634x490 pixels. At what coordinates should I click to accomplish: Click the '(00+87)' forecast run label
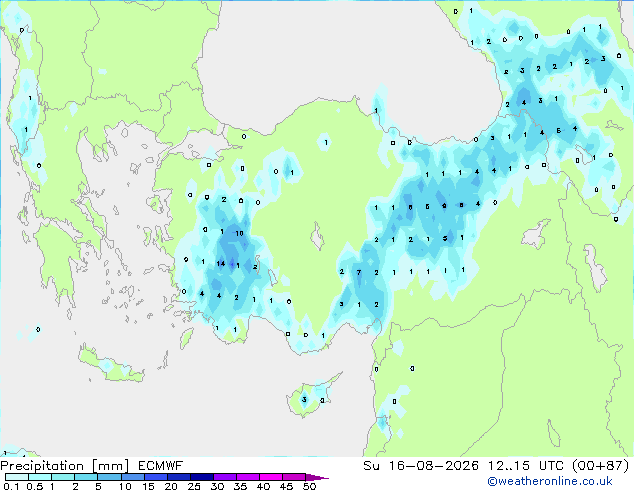pos(600,466)
